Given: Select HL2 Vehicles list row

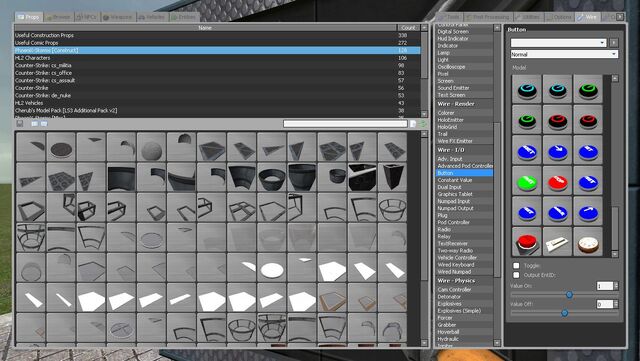Looking at the screenshot, I should click(217, 103).
